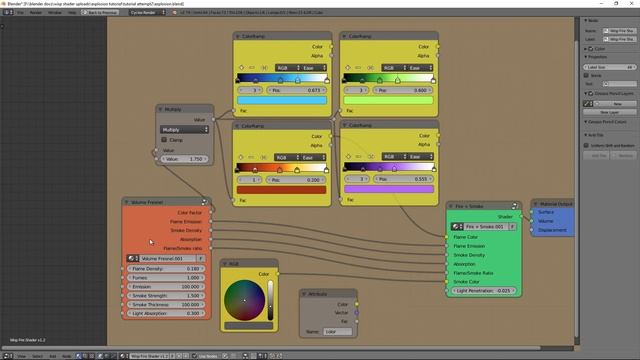Toggle Clamp checkbox in Multiply node
The height and width of the screenshot is (360, 640).
pos(164,140)
